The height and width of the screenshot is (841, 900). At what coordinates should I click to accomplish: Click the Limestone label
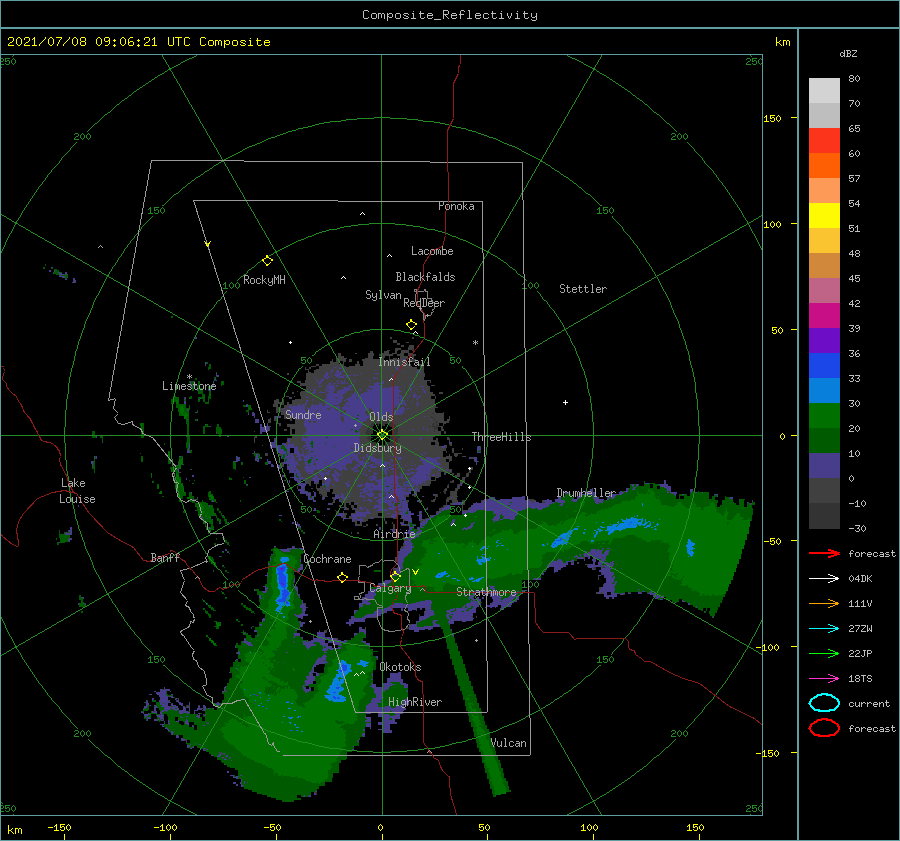(189, 386)
